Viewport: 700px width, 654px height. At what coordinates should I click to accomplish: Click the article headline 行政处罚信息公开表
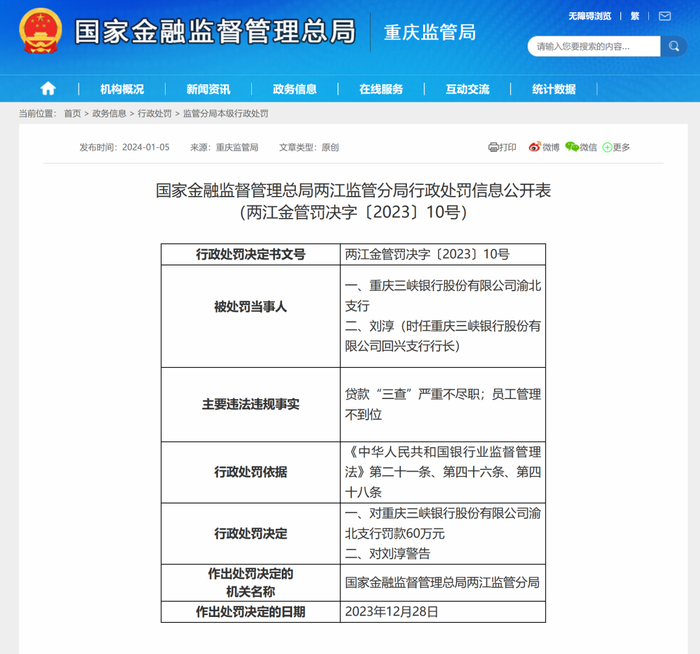click(x=353, y=191)
